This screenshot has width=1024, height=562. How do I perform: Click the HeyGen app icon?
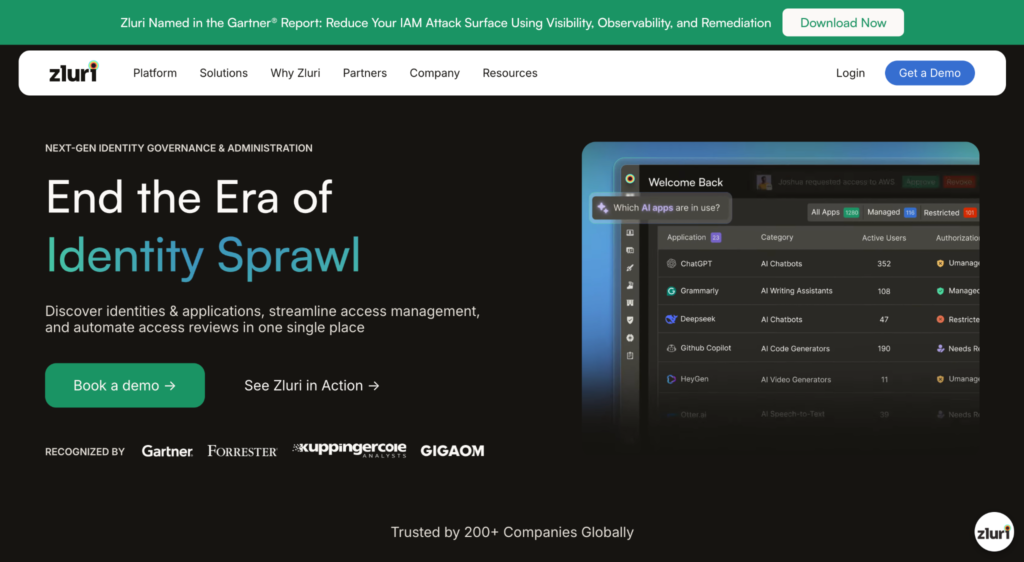click(x=672, y=380)
